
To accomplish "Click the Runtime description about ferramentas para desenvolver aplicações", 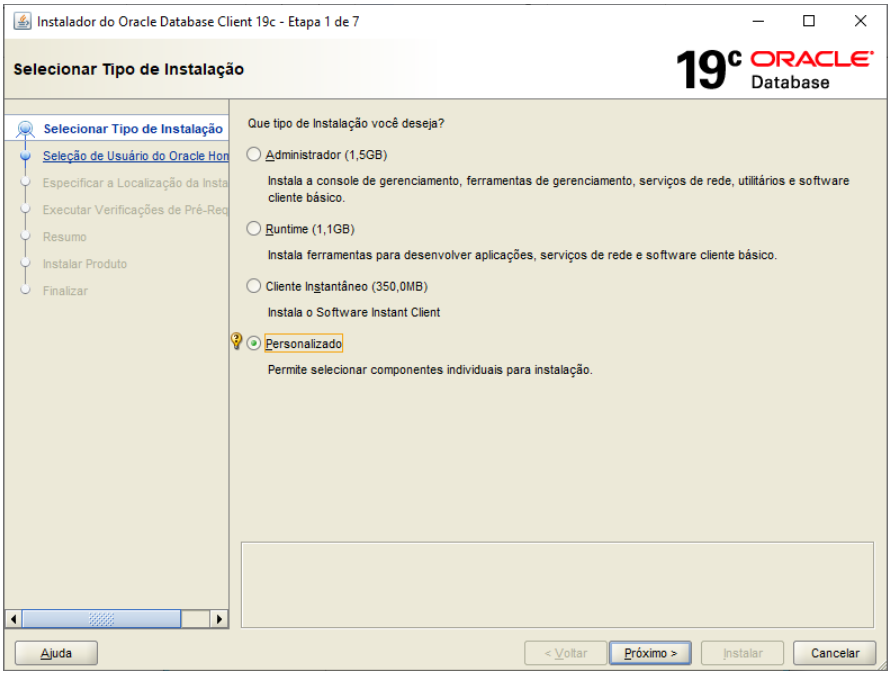I will (x=522, y=255).
